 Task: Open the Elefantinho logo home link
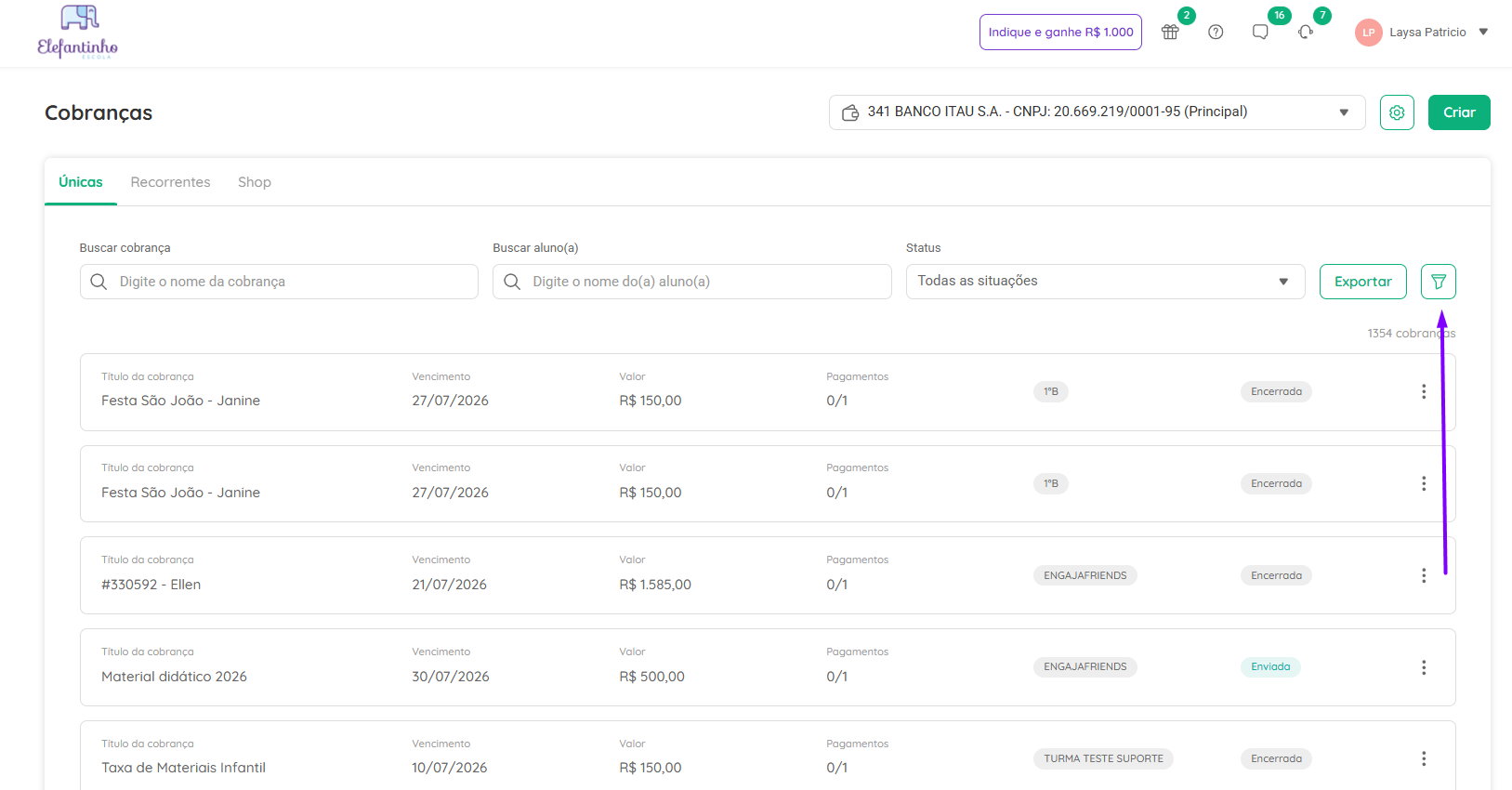pyautogui.click(x=78, y=33)
